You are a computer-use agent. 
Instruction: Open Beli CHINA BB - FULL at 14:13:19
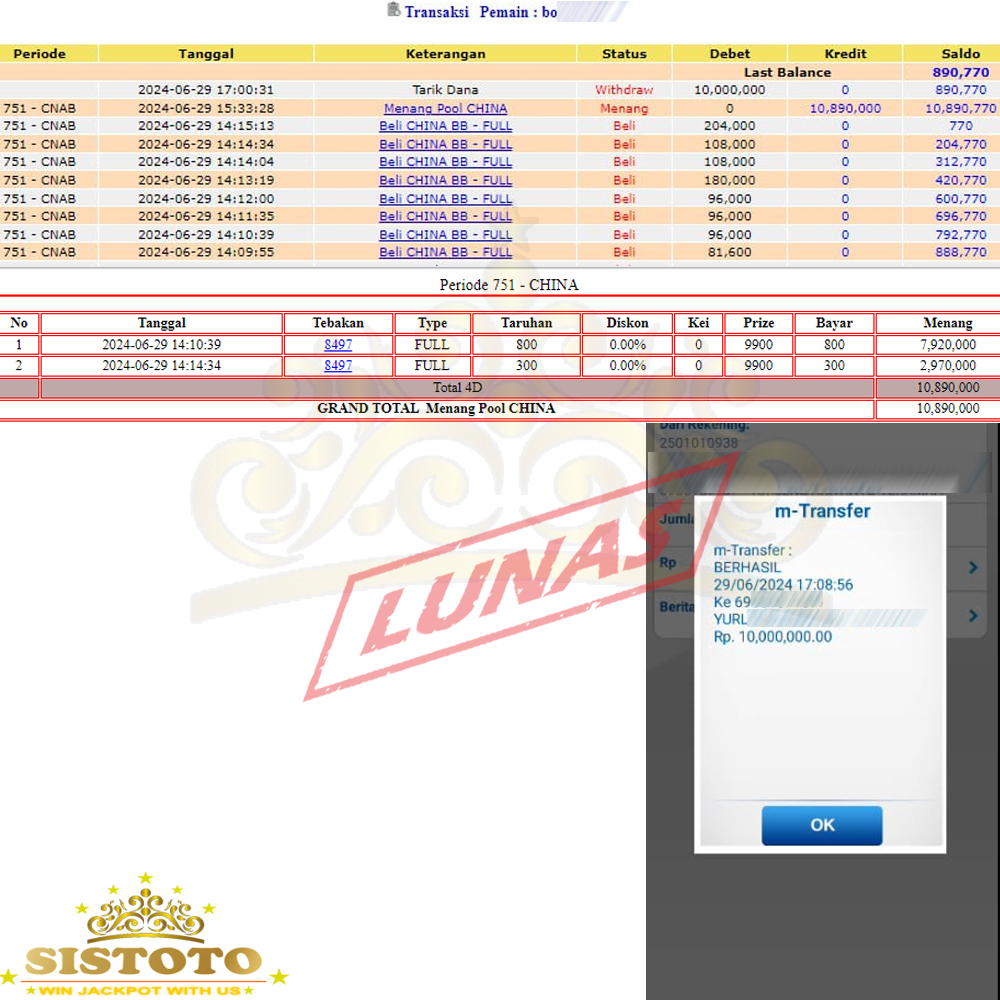(445, 180)
